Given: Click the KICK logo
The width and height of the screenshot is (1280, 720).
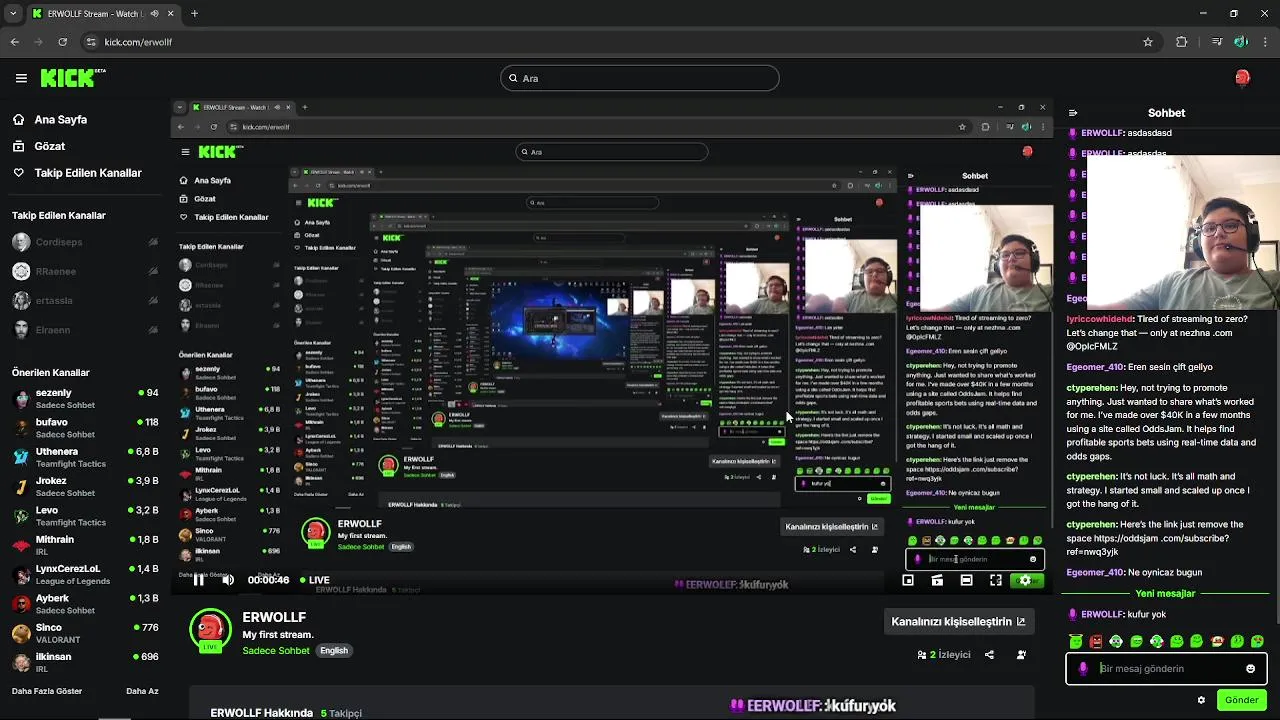Looking at the screenshot, I should coord(73,78).
